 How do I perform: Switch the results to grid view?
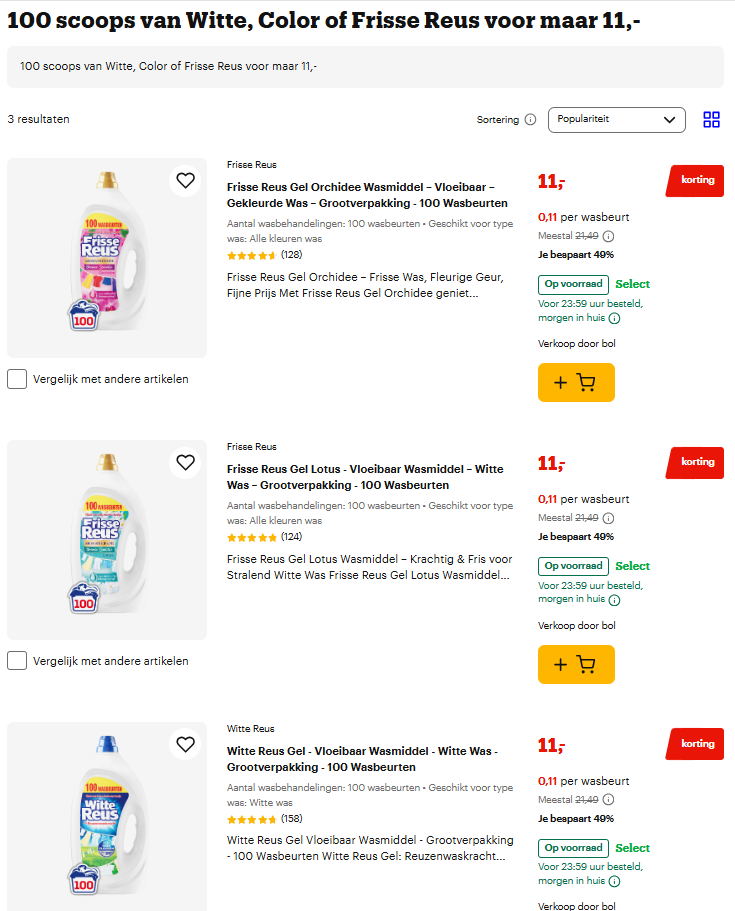[x=711, y=119]
